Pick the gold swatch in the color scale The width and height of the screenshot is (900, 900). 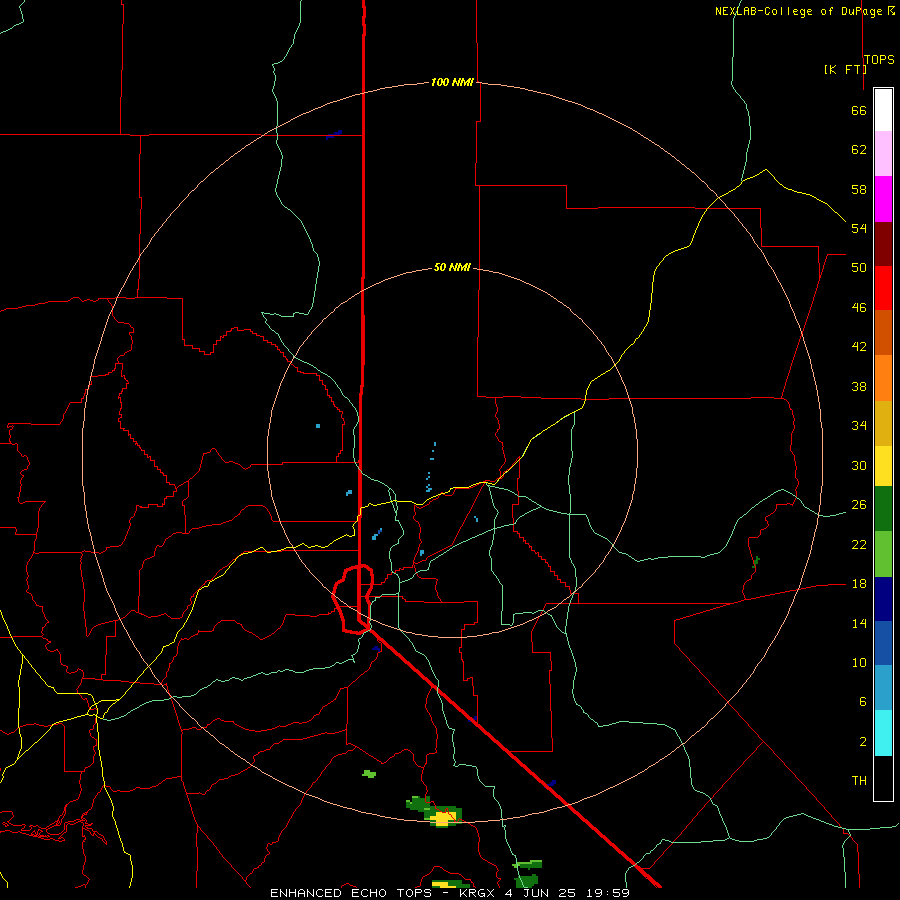coord(883,423)
